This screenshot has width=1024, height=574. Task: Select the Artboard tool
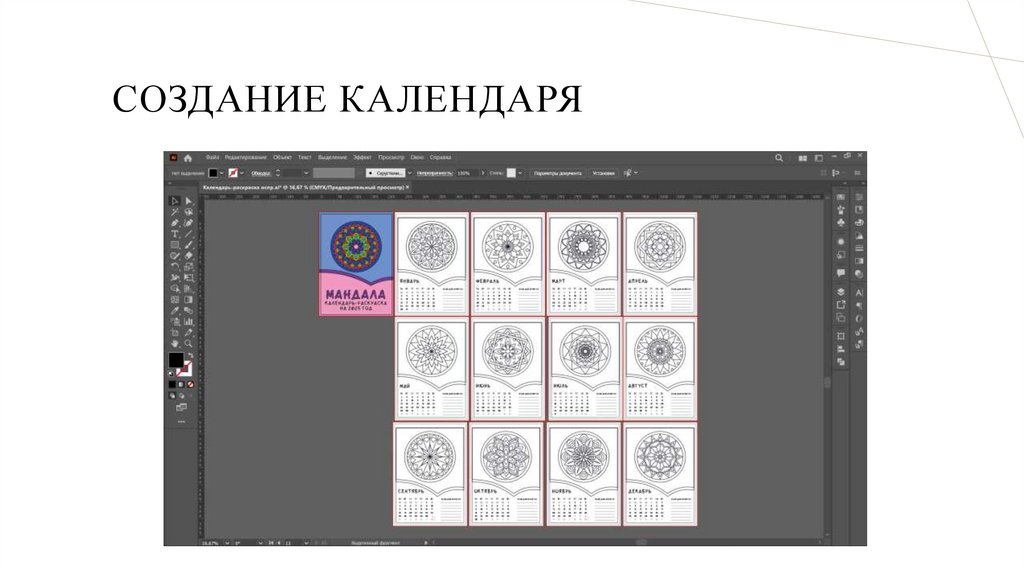pos(174,332)
